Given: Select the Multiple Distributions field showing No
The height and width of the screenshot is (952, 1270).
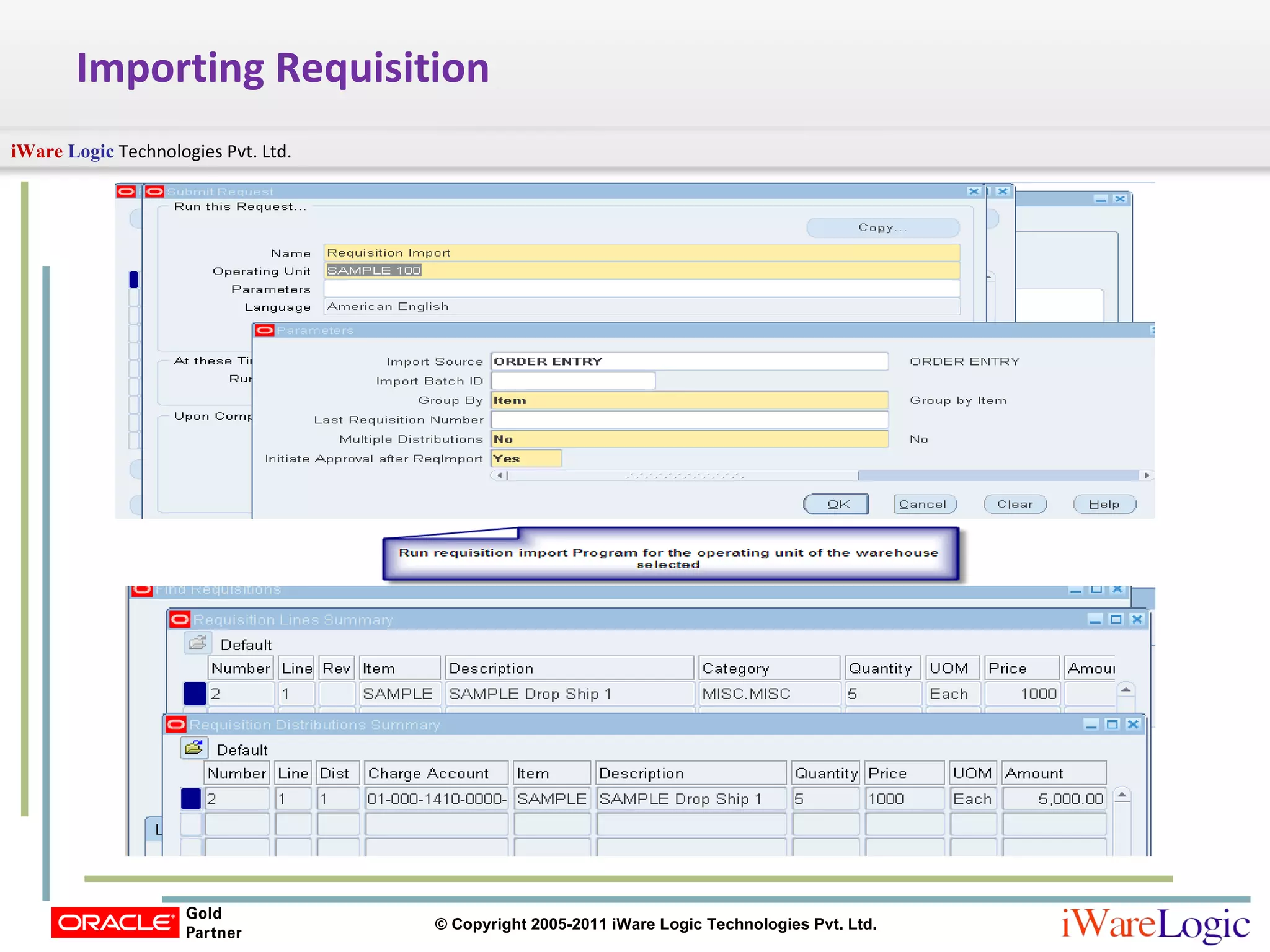Looking at the screenshot, I should pyautogui.click(x=690, y=439).
